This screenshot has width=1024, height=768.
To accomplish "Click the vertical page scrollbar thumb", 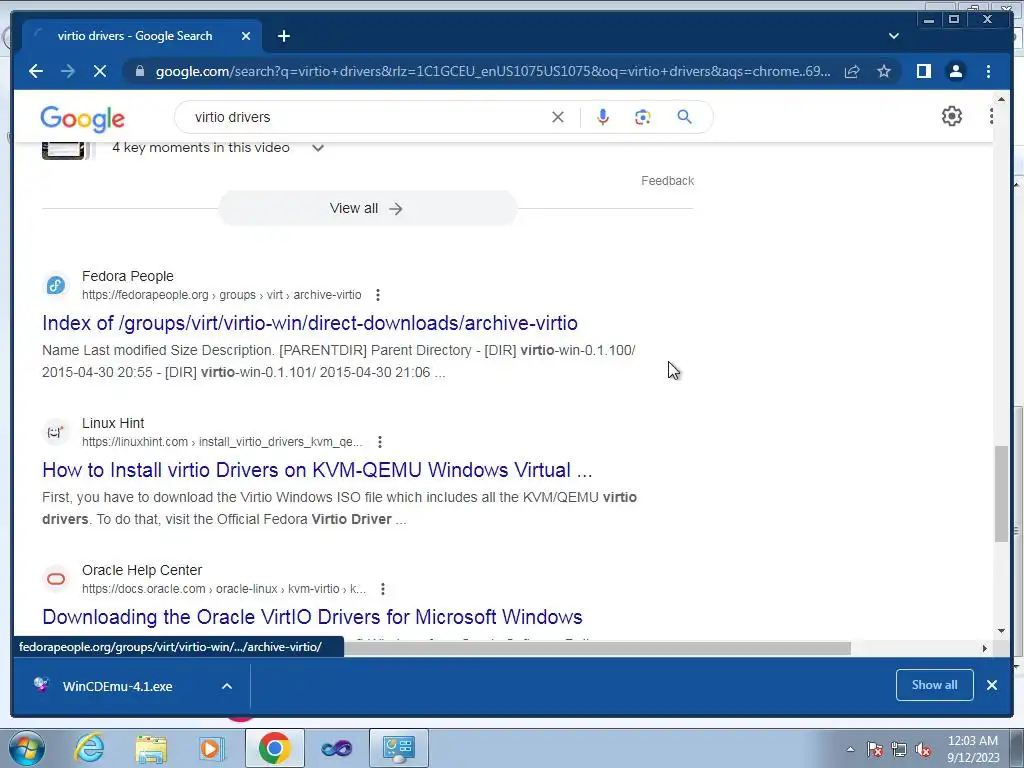I will click(x=1001, y=493).
